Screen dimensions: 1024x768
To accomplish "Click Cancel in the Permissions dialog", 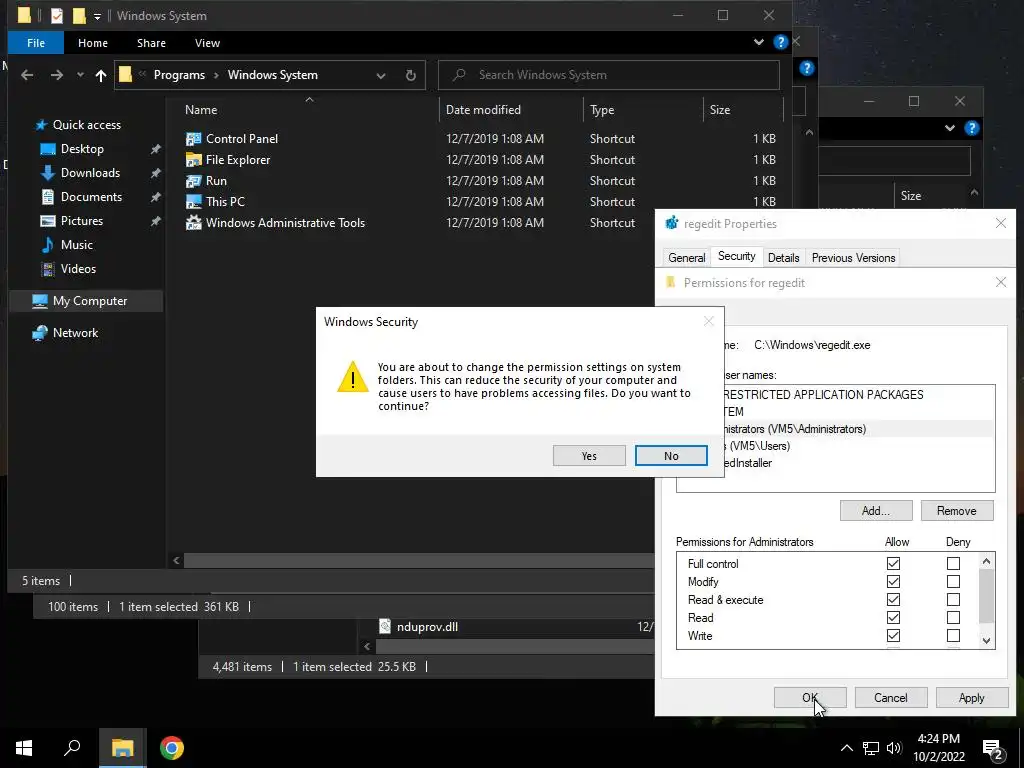I will [891, 697].
